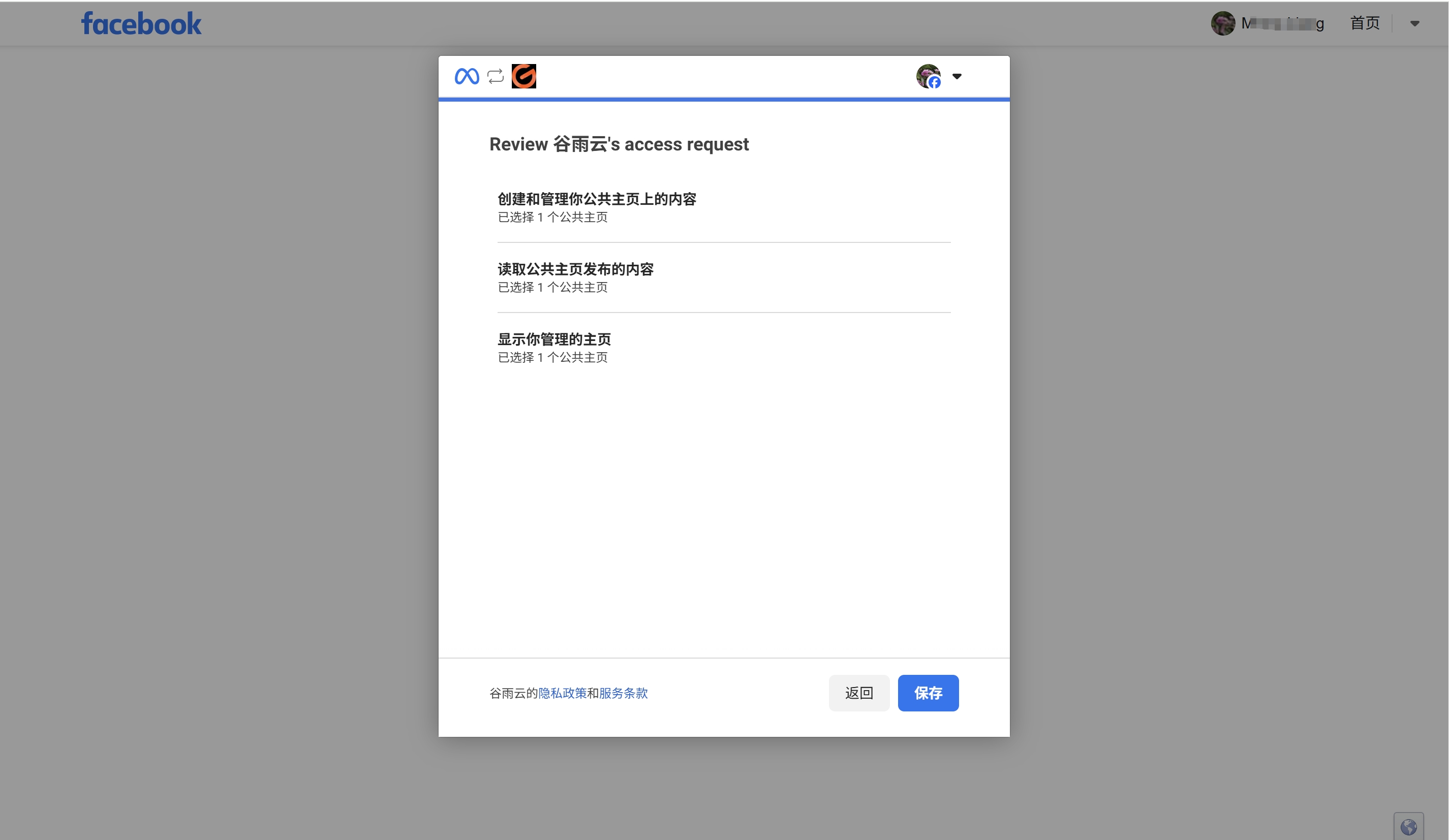Open the dropdown arrow next to the dialog avatar

point(958,76)
